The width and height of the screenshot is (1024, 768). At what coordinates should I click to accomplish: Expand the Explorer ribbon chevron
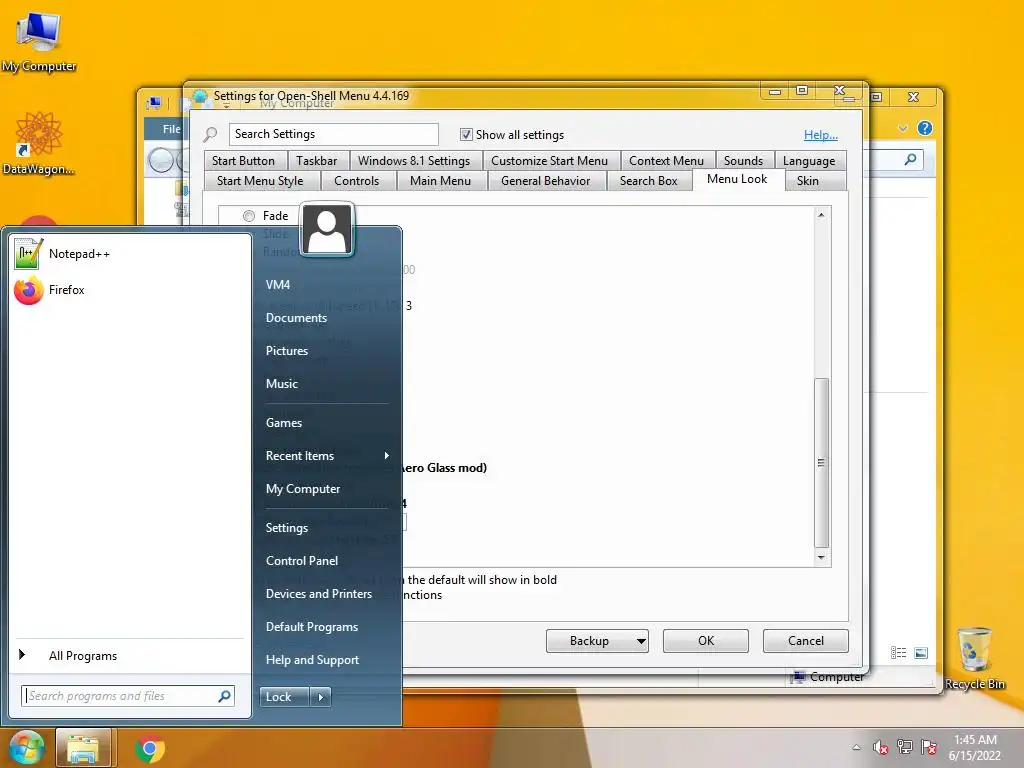point(903,128)
